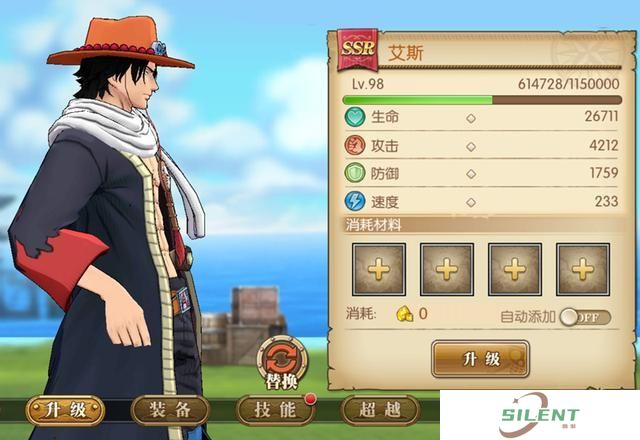Click the 升级 button in the panel
This screenshot has height=440, width=640.
click(480, 359)
